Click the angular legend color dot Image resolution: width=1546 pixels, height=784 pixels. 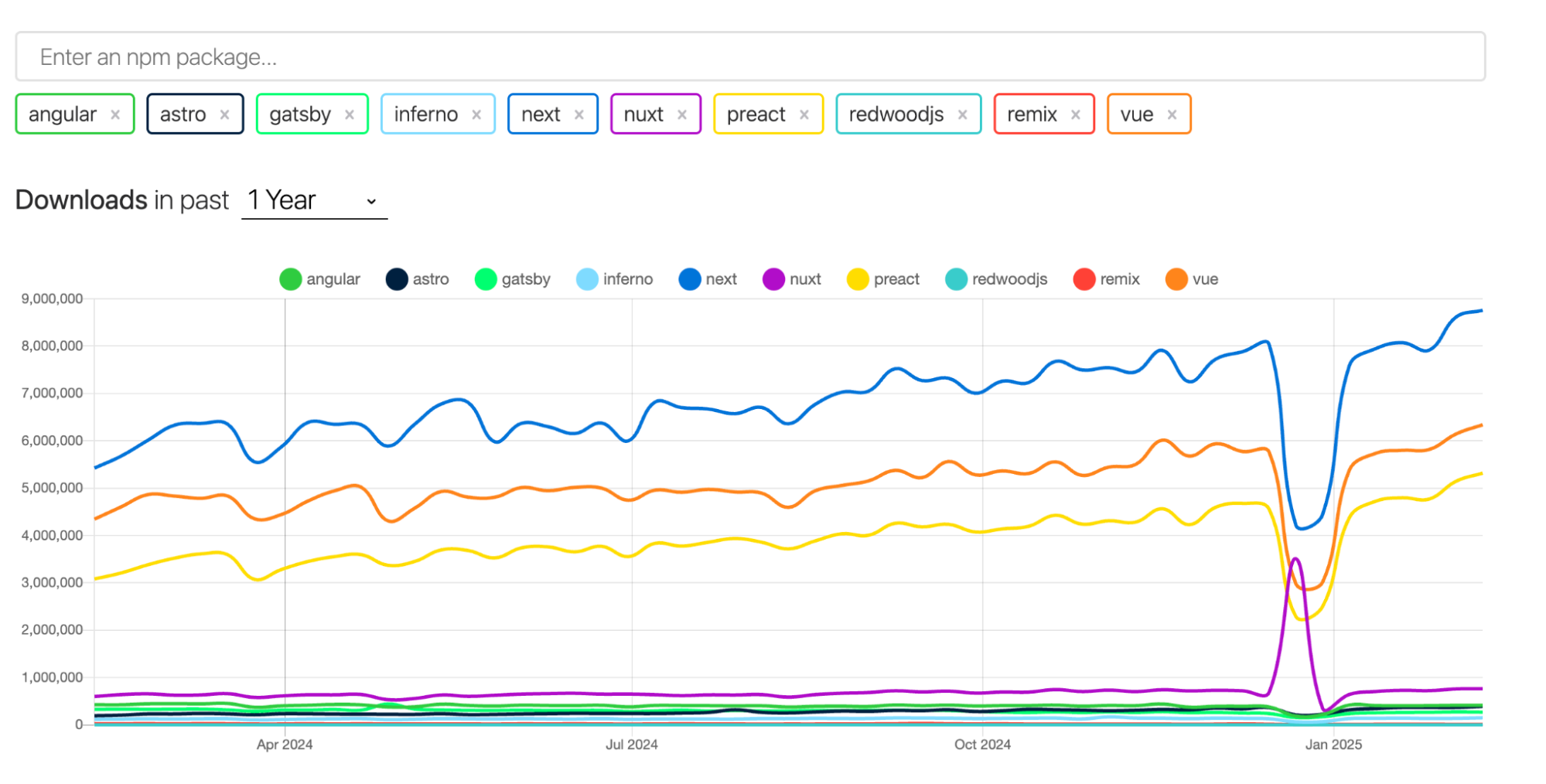[289, 279]
